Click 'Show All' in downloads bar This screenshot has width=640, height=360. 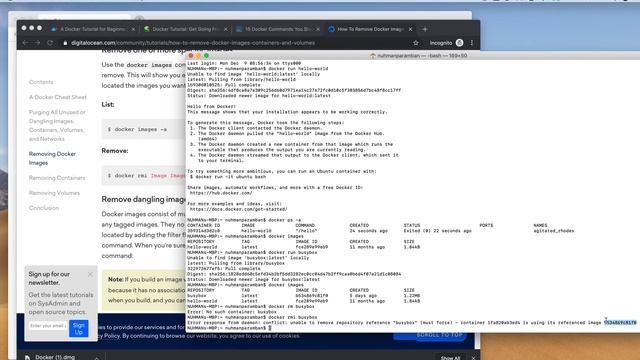pos(450,358)
